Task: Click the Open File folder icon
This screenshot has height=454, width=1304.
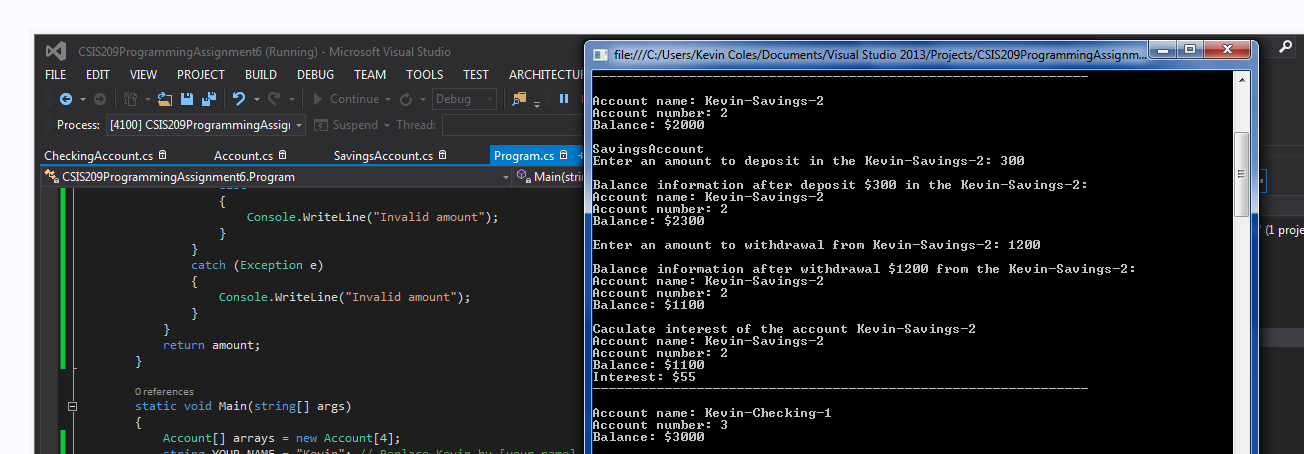Action: tap(164, 99)
